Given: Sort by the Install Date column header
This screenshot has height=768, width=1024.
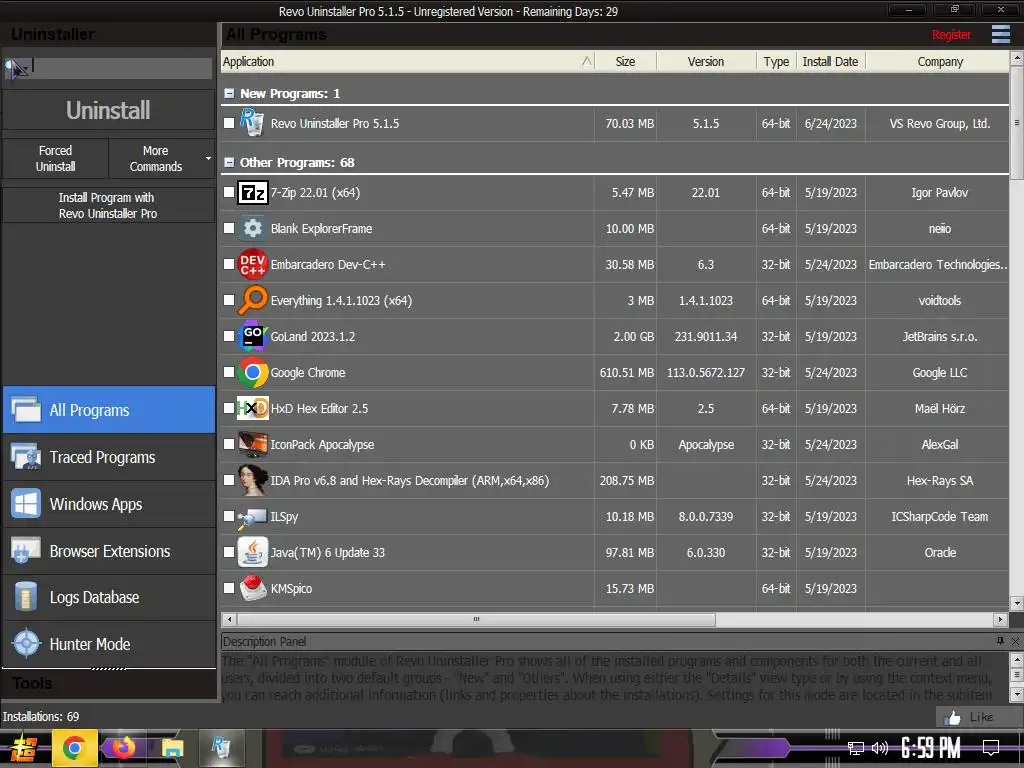Looking at the screenshot, I should [831, 61].
